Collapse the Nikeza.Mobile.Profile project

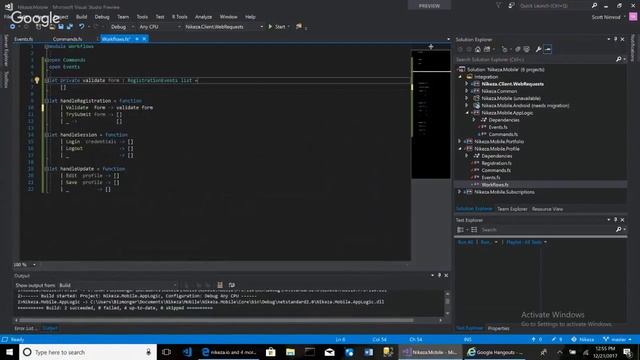click(x=460, y=149)
